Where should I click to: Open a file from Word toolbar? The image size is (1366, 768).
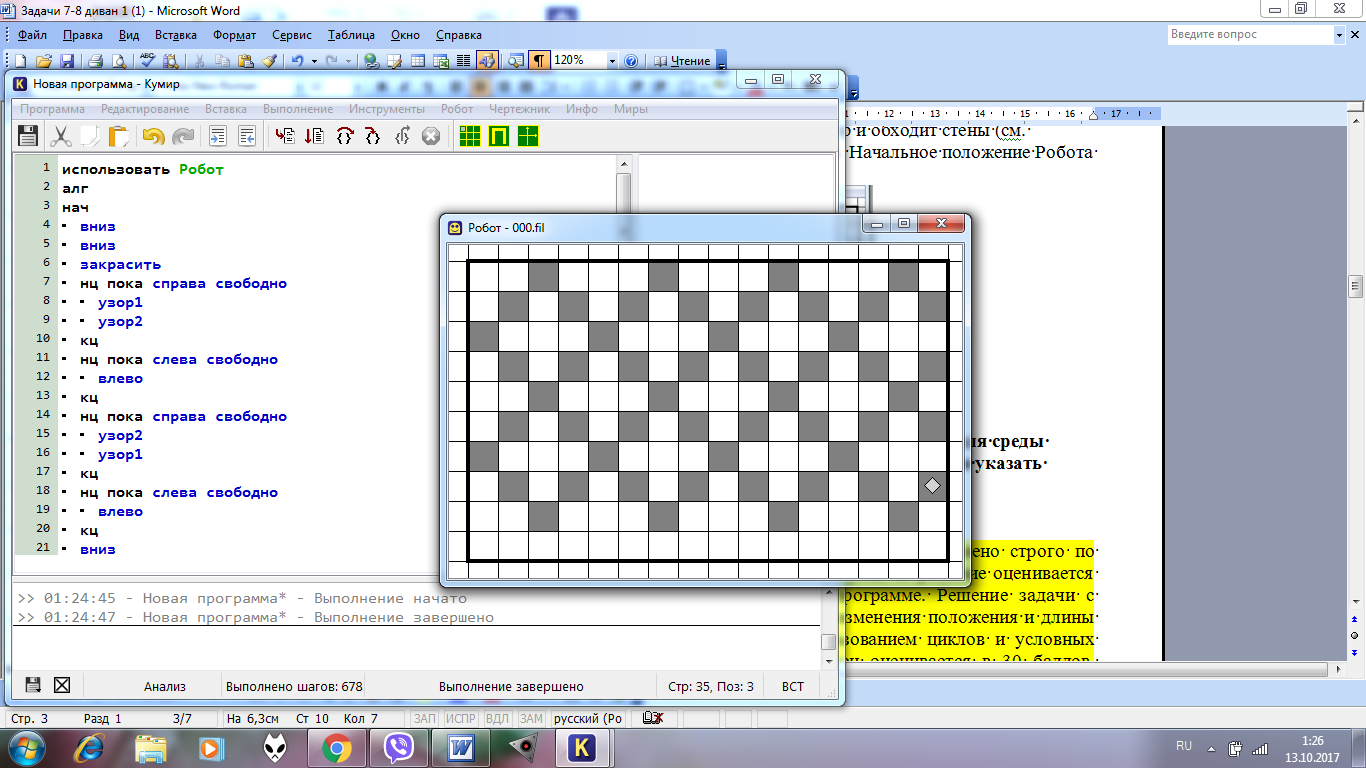pyautogui.click(x=45, y=60)
